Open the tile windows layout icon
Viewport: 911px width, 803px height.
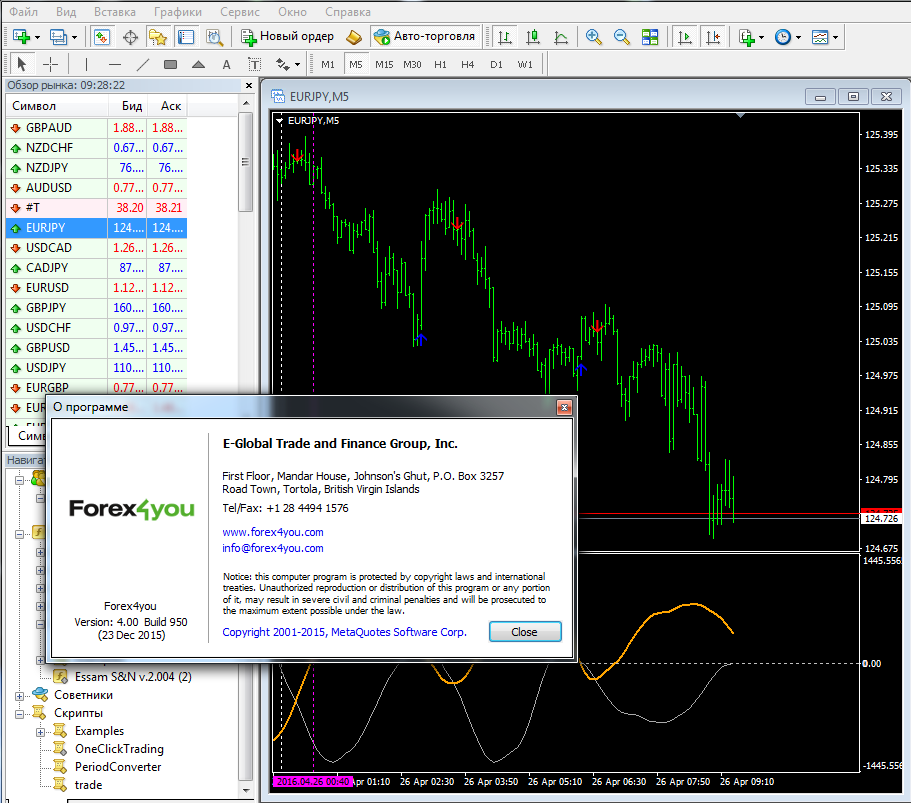[x=650, y=37]
